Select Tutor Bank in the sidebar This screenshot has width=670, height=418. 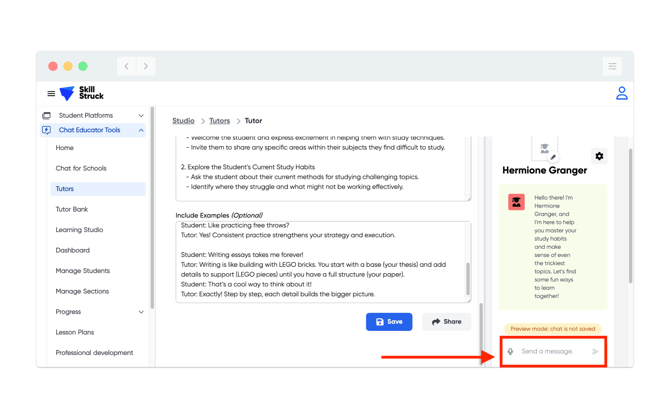tap(72, 209)
